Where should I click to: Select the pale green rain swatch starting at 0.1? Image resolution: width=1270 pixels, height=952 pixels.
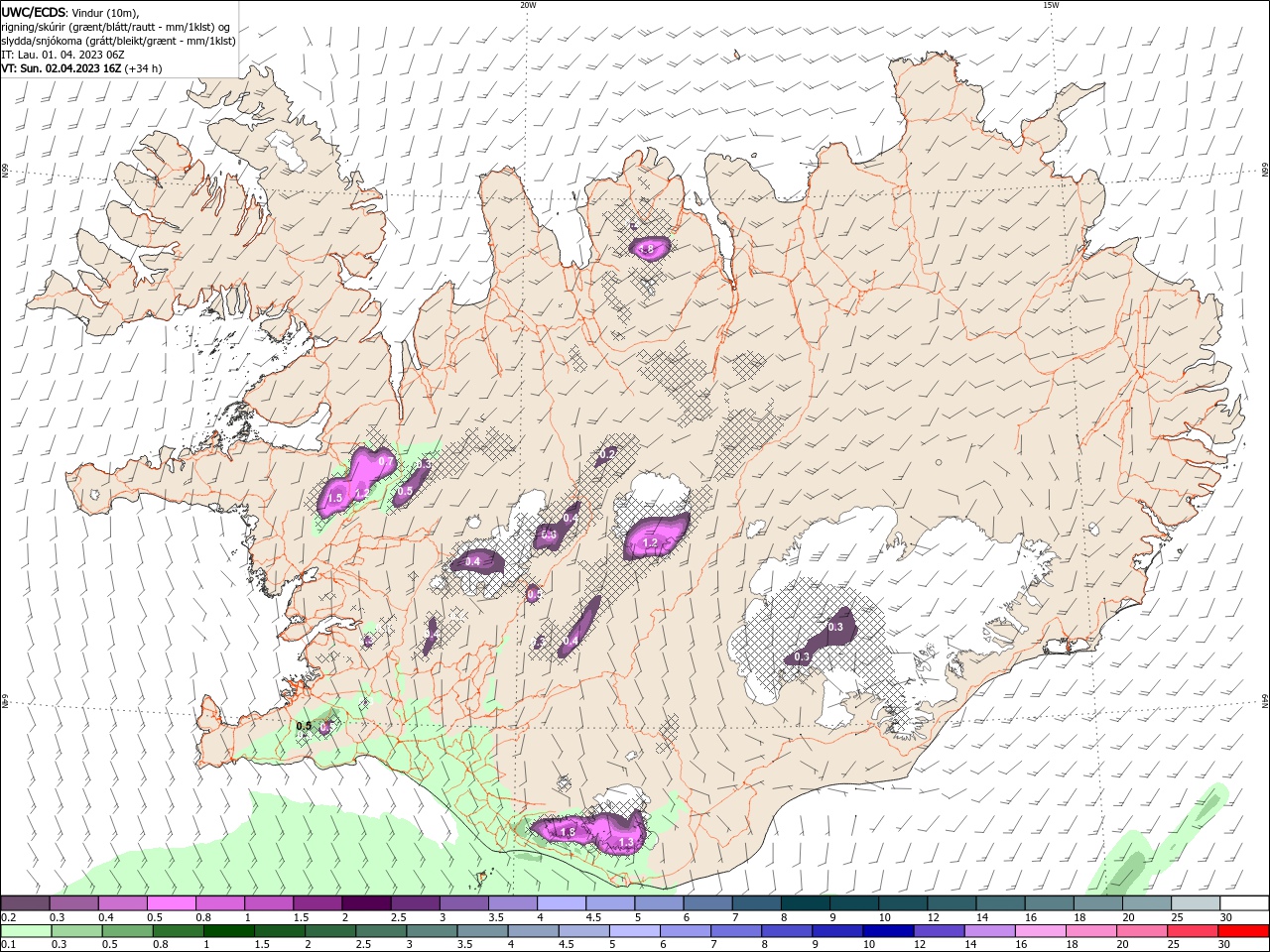click(25, 931)
